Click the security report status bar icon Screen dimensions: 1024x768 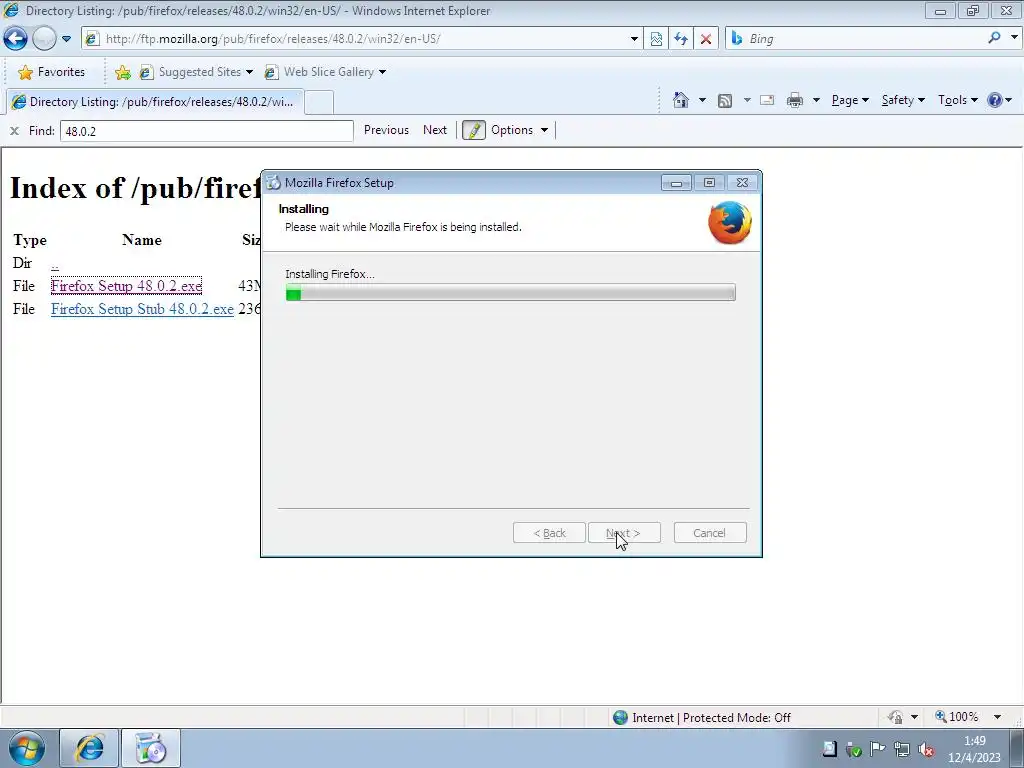[895, 717]
